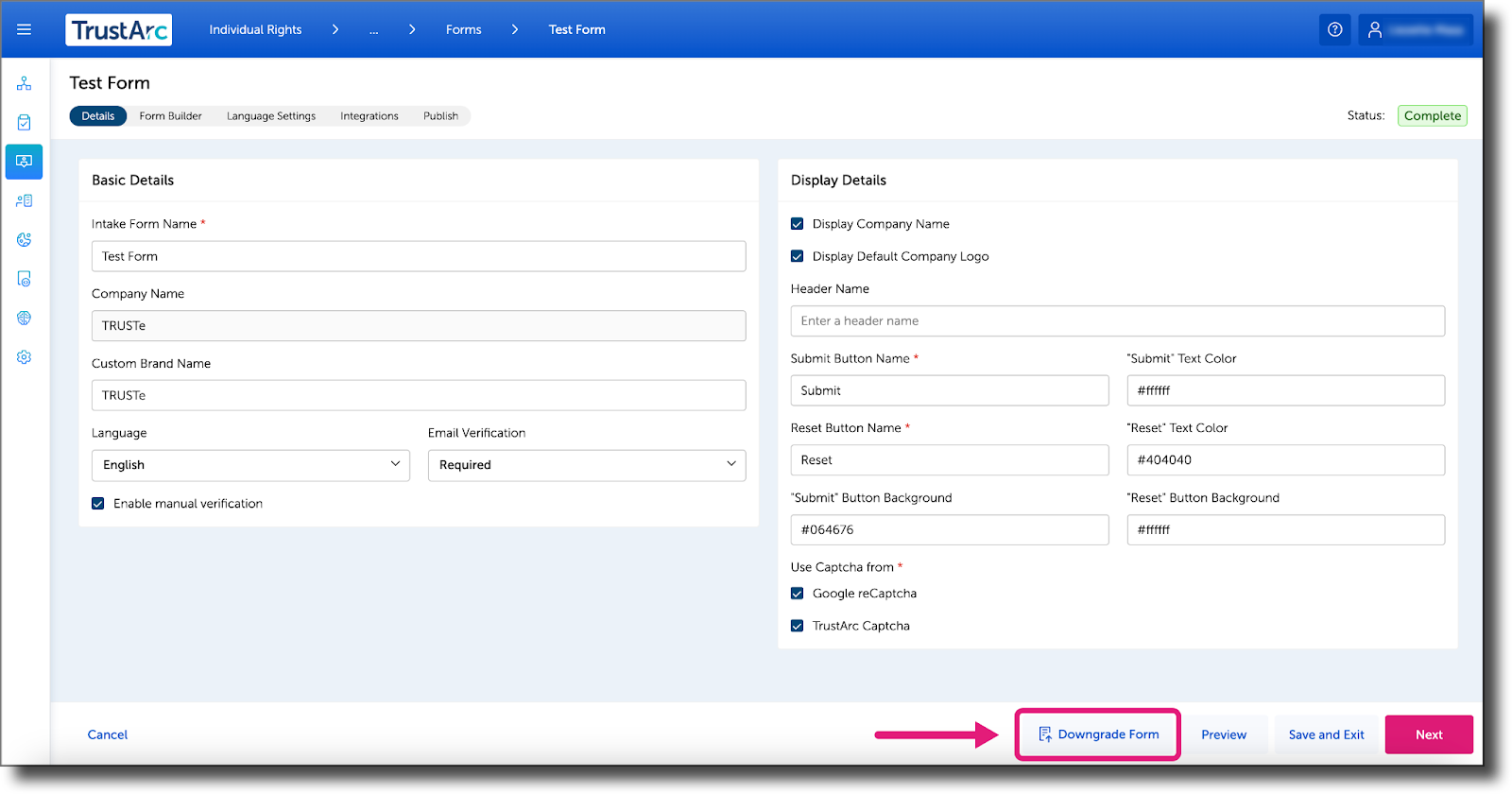Image resolution: width=1512 pixels, height=794 pixels.
Task: Toggle Google reCaptcha checkbox
Action: click(x=797, y=594)
